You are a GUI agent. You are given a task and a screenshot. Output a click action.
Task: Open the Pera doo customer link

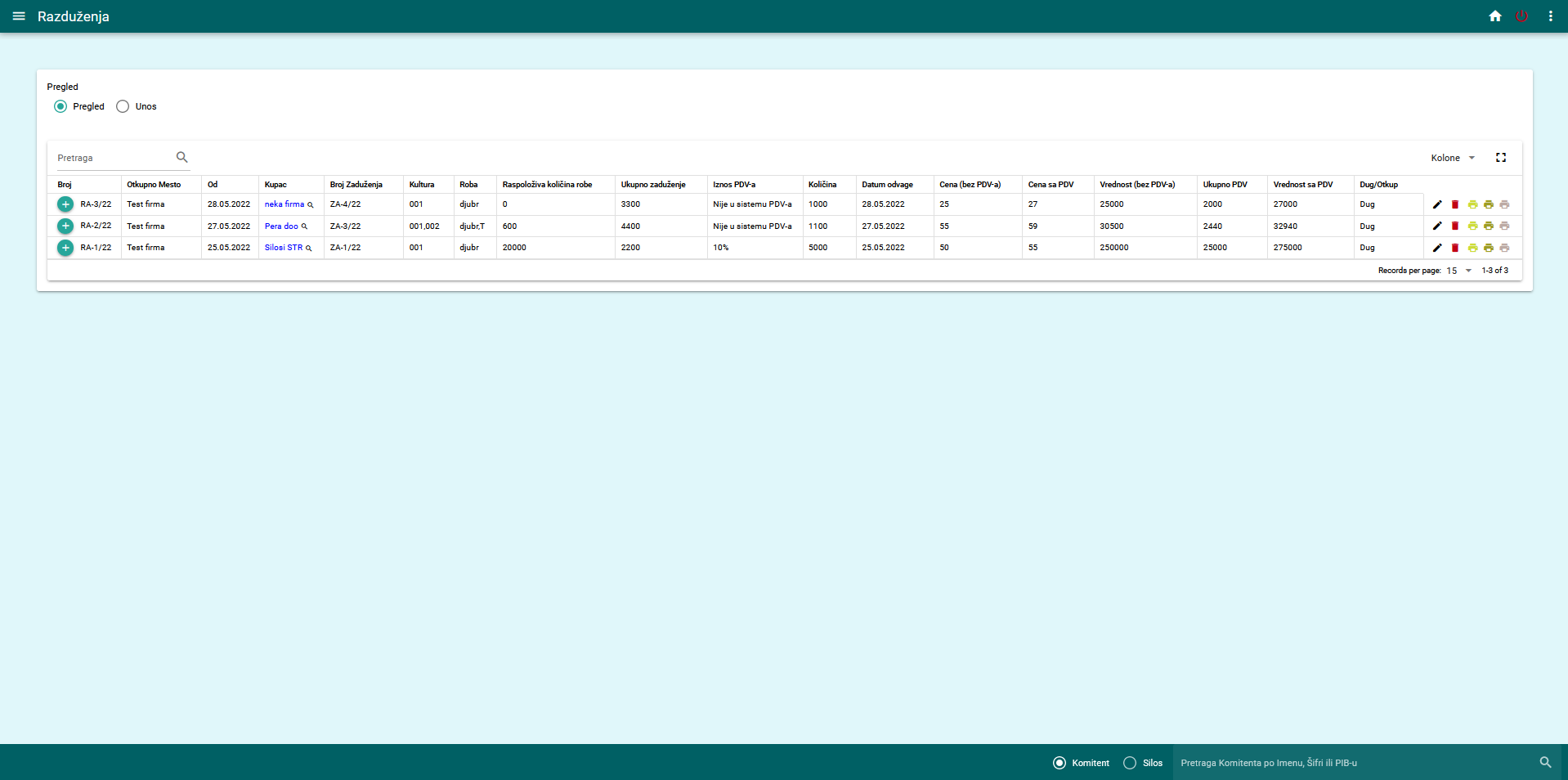click(283, 226)
